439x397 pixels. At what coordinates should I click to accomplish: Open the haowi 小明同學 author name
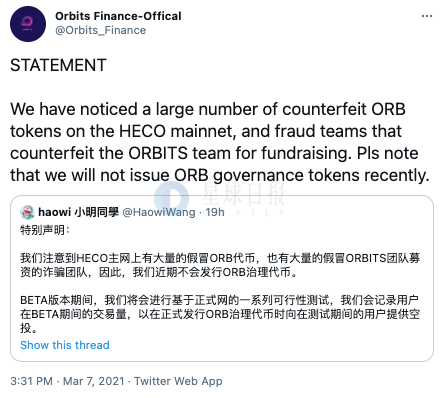[78, 212]
